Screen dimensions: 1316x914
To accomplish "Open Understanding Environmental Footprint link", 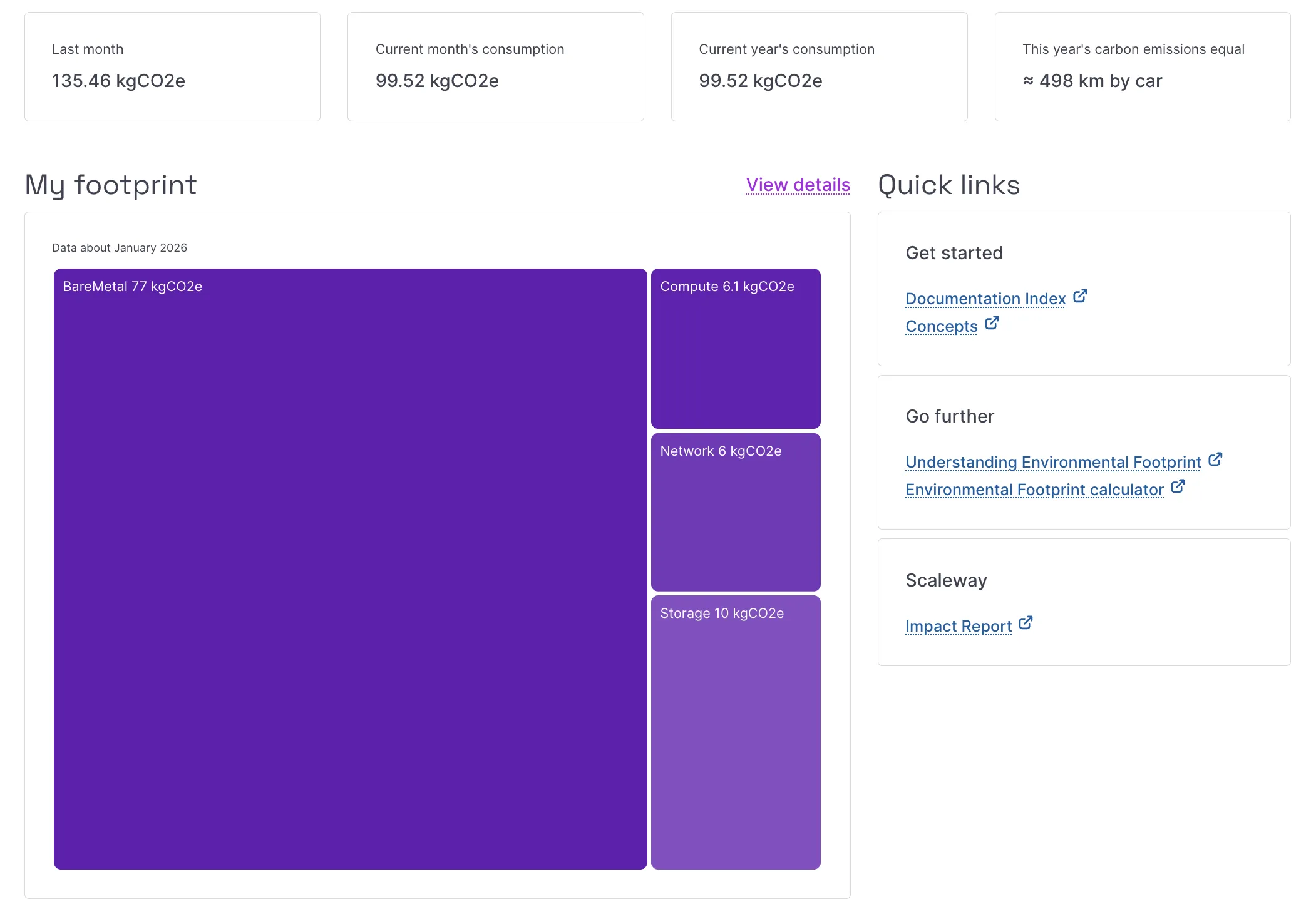I will pyautogui.click(x=1052, y=463).
